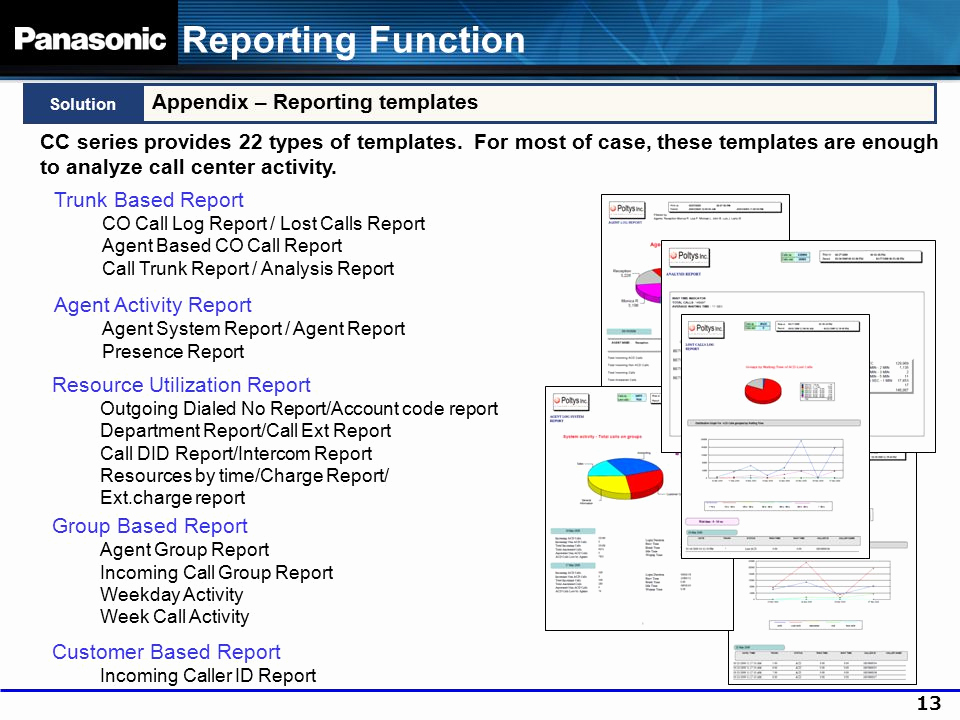Select the red pie chart on the front report

pyautogui.click(x=763, y=390)
